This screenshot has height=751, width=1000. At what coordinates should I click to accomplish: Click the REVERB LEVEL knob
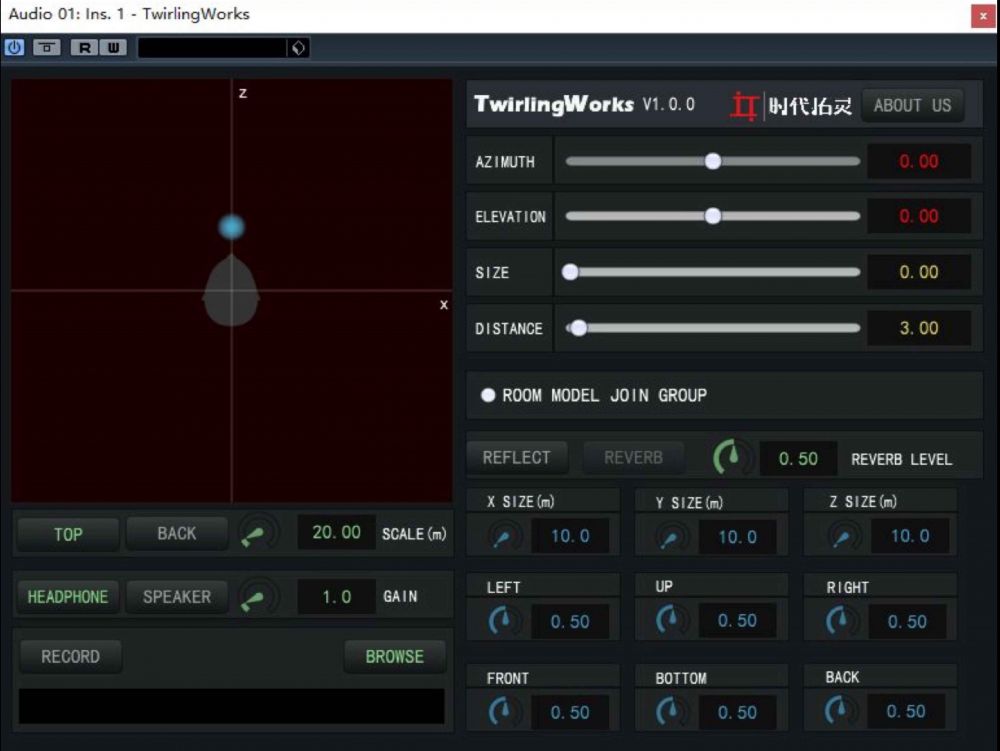tap(733, 458)
